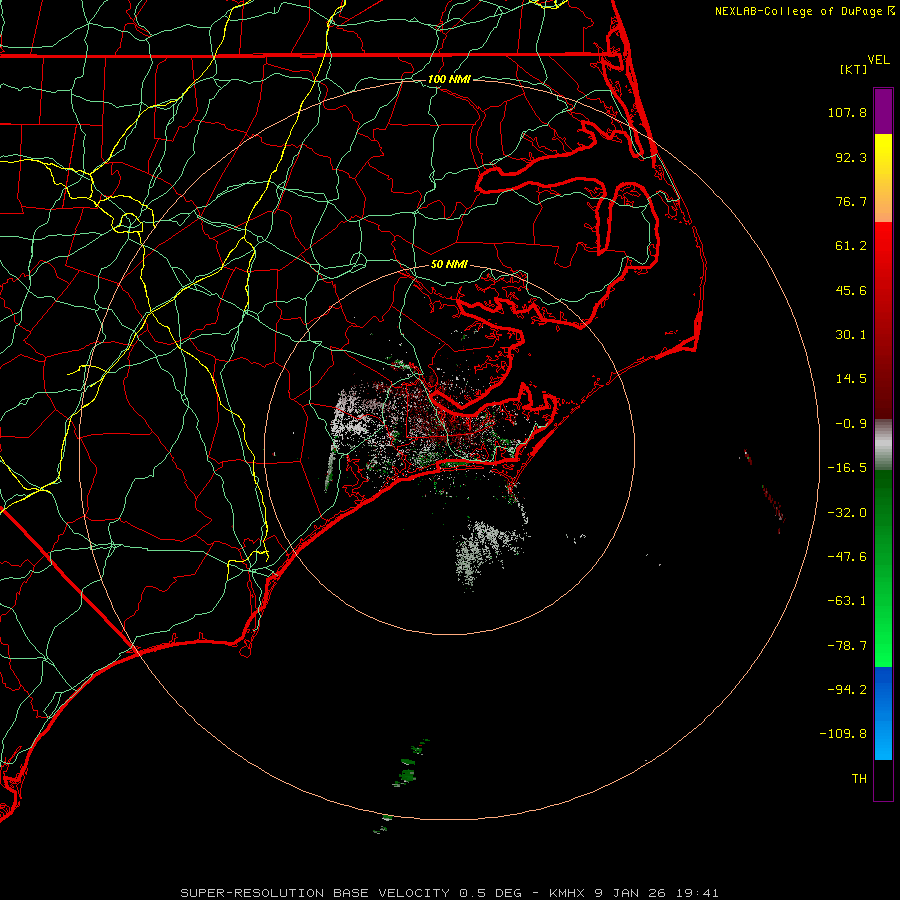Click the -32.0 scale value

[x=847, y=513]
